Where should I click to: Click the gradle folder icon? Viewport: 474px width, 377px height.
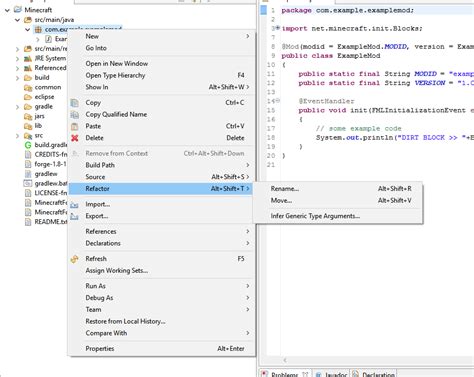click(x=28, y=107)
